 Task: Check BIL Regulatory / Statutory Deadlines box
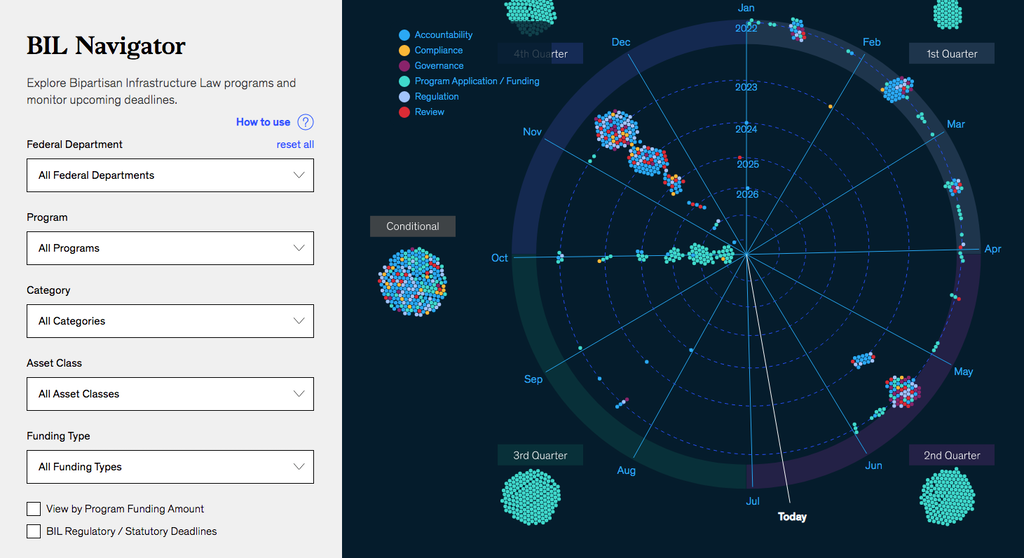tap(34, 531)
